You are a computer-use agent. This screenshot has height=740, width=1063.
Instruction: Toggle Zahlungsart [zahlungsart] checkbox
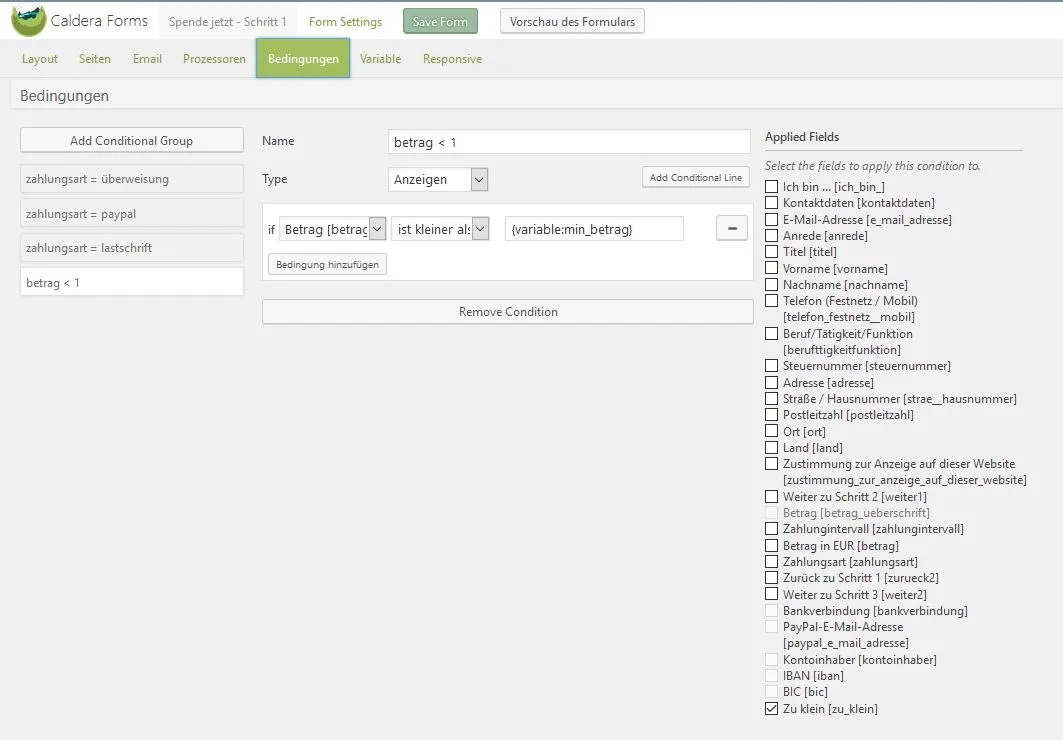point(771,562)
